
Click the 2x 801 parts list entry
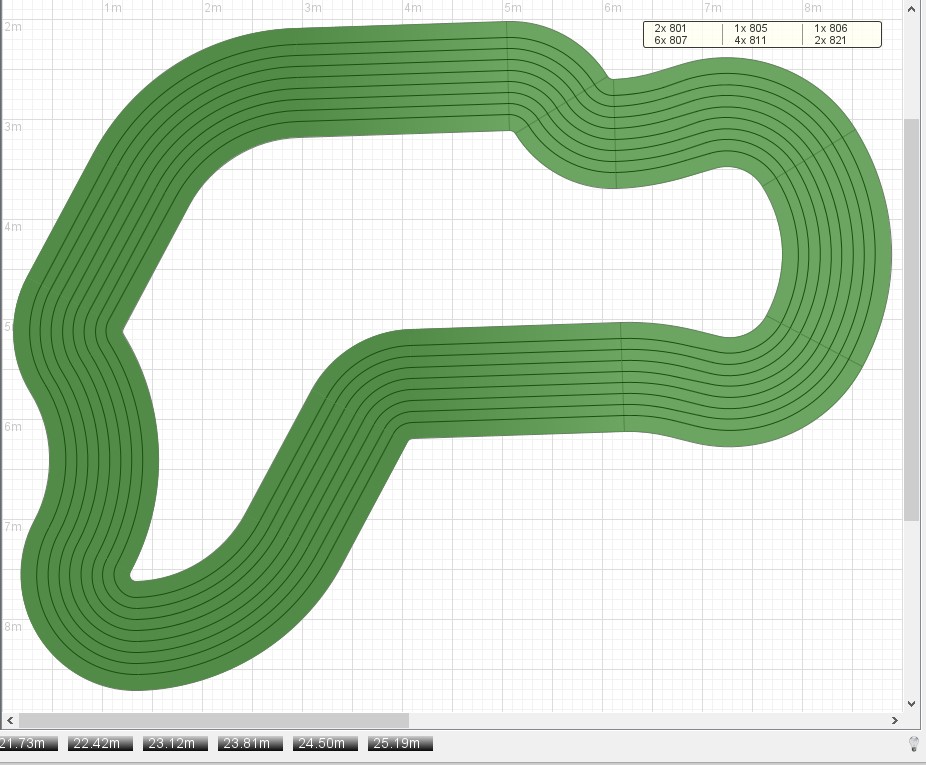point(671,28)
